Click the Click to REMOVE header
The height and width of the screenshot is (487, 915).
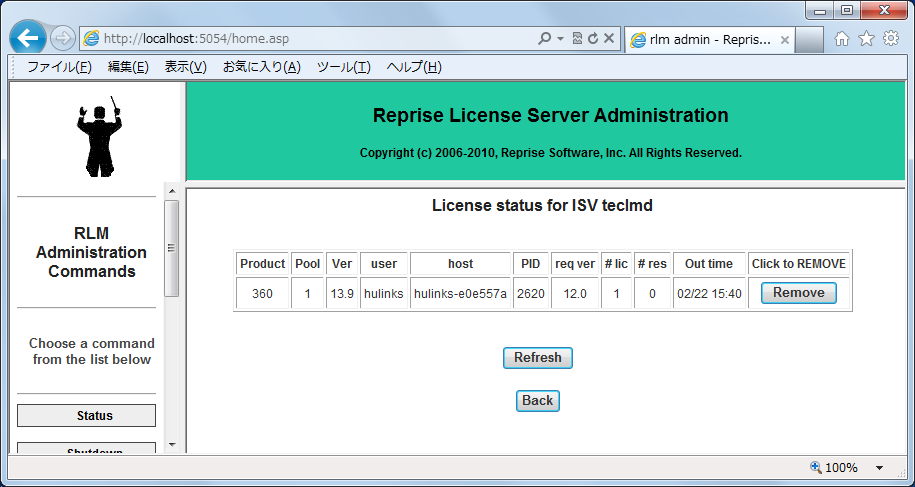[x=799, y=264]
